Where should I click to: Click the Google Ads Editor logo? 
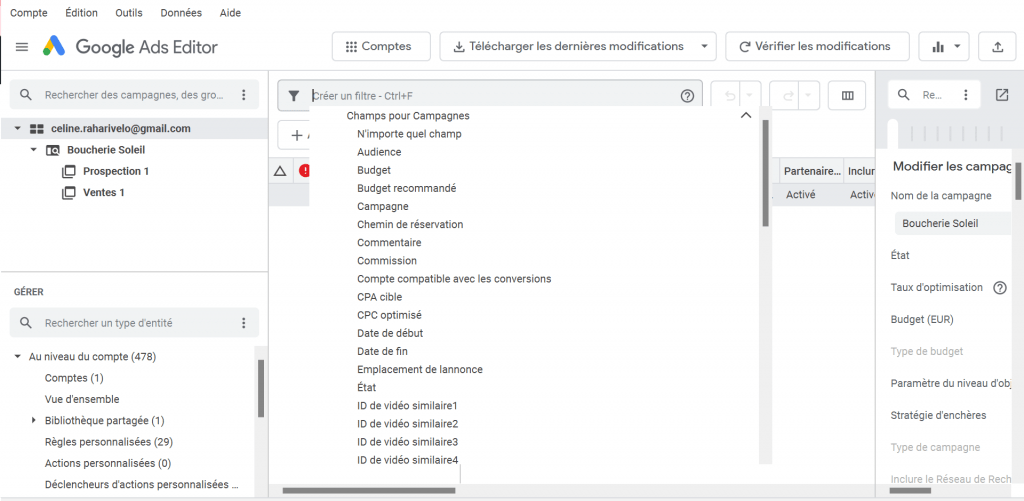pos(54,46)
